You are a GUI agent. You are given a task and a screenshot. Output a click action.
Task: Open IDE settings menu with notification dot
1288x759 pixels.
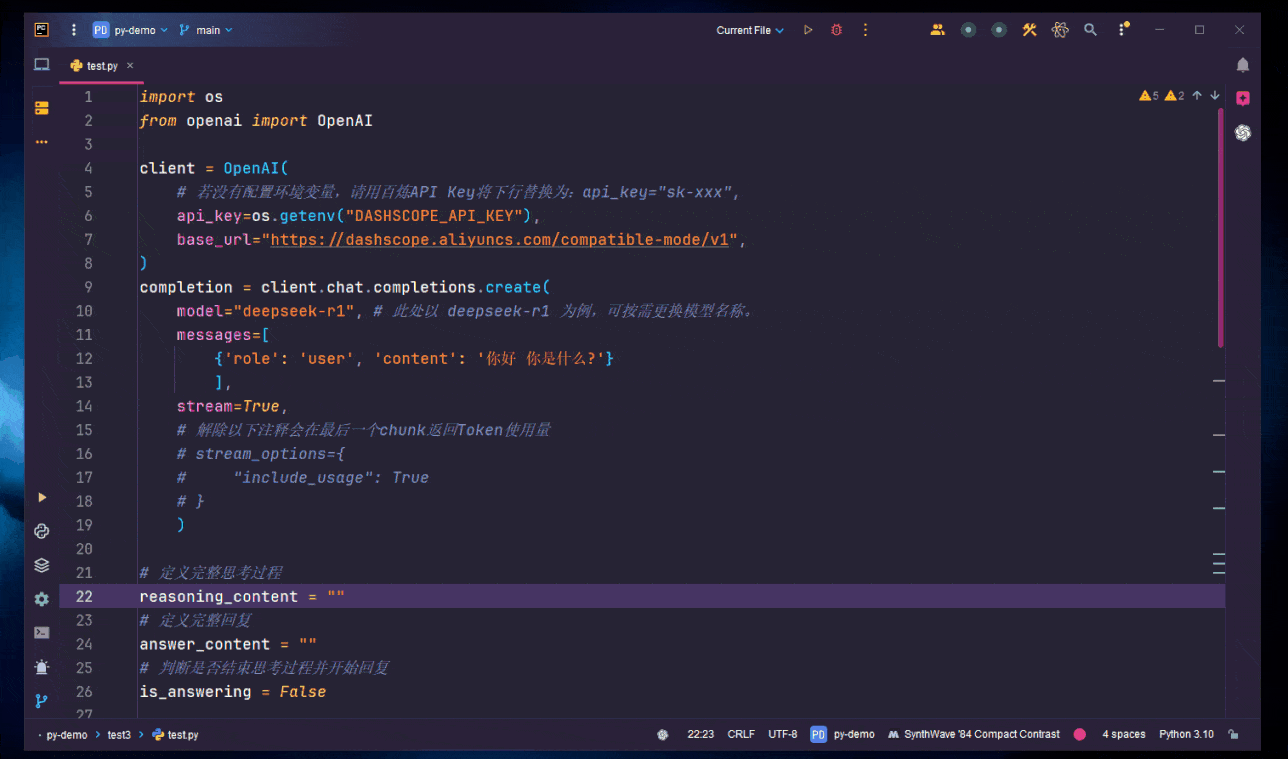point(1122,30)
